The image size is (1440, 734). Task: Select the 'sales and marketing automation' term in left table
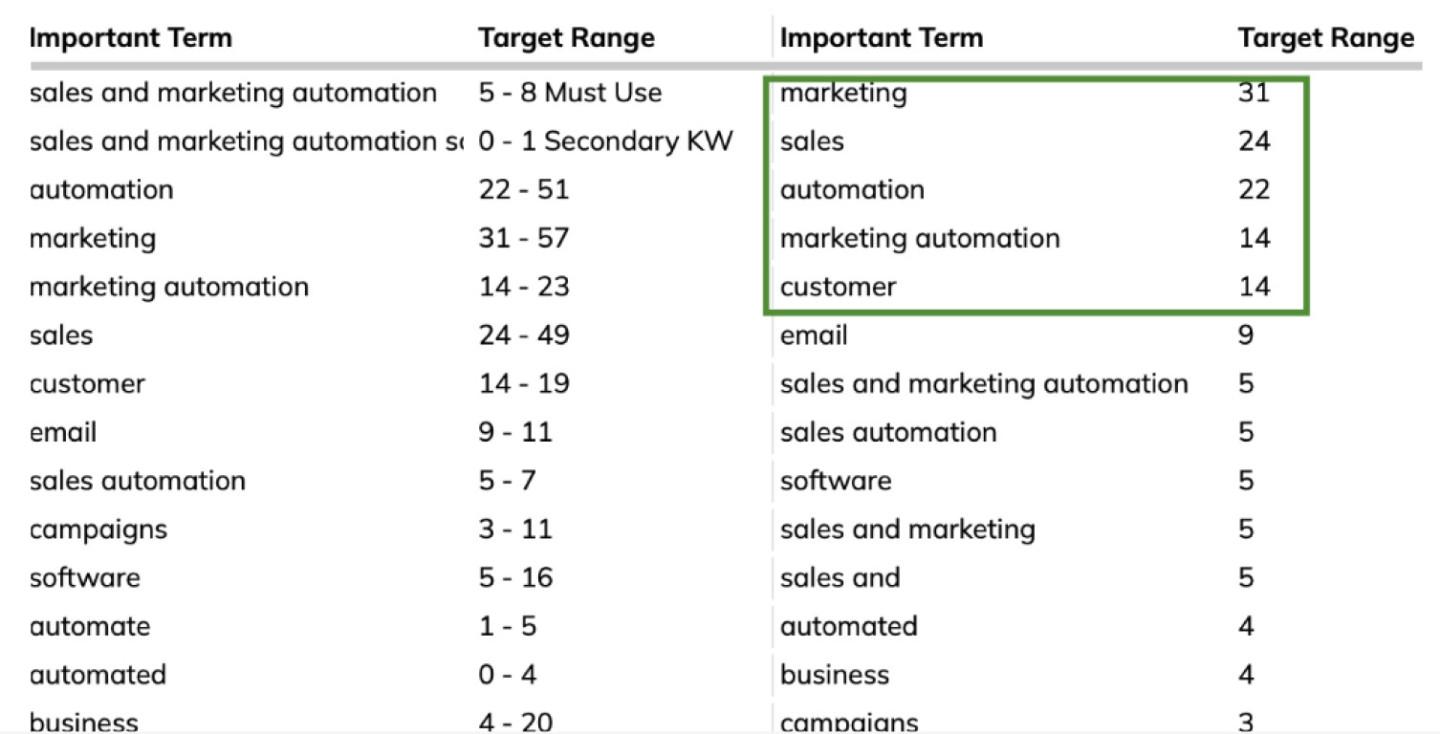click(x=233, y=93)
